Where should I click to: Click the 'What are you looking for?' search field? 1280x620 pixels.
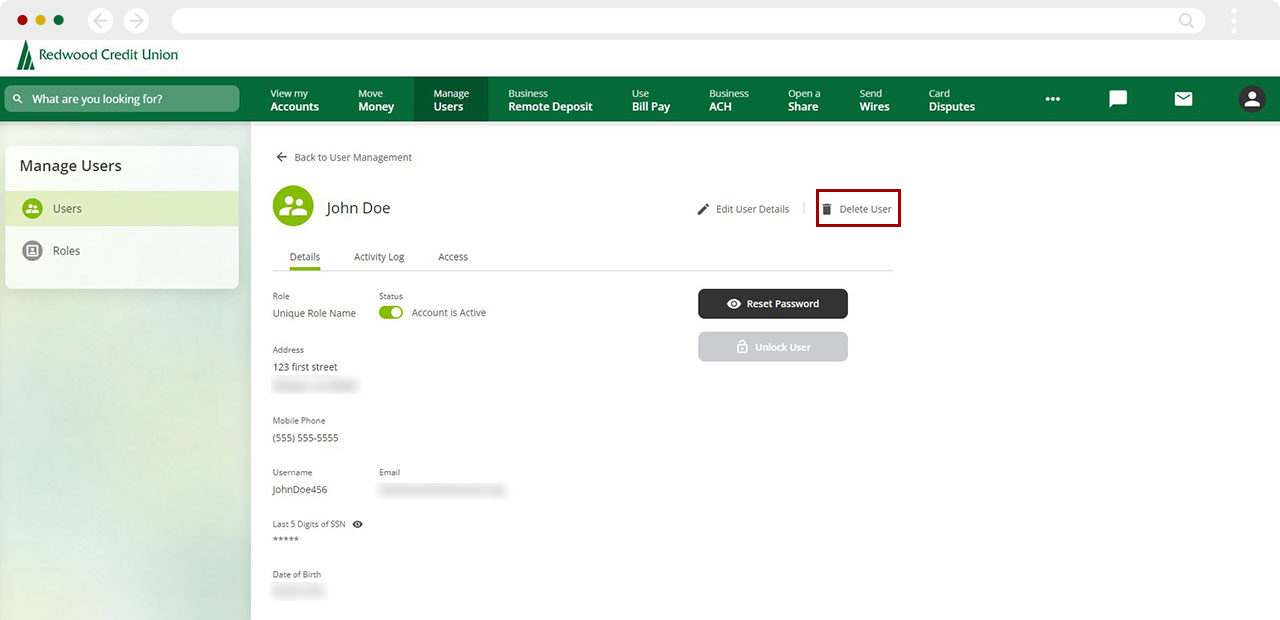coord(122,99)
